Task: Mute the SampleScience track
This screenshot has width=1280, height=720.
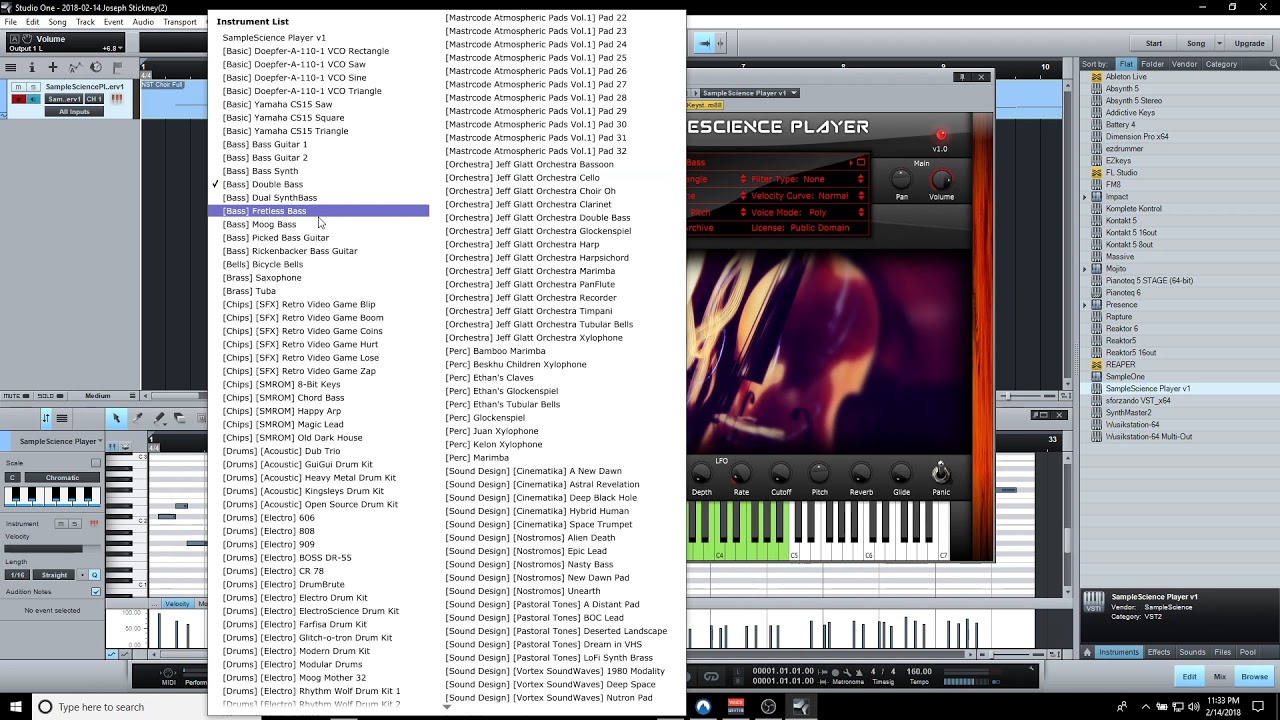Action: (18, 87)
